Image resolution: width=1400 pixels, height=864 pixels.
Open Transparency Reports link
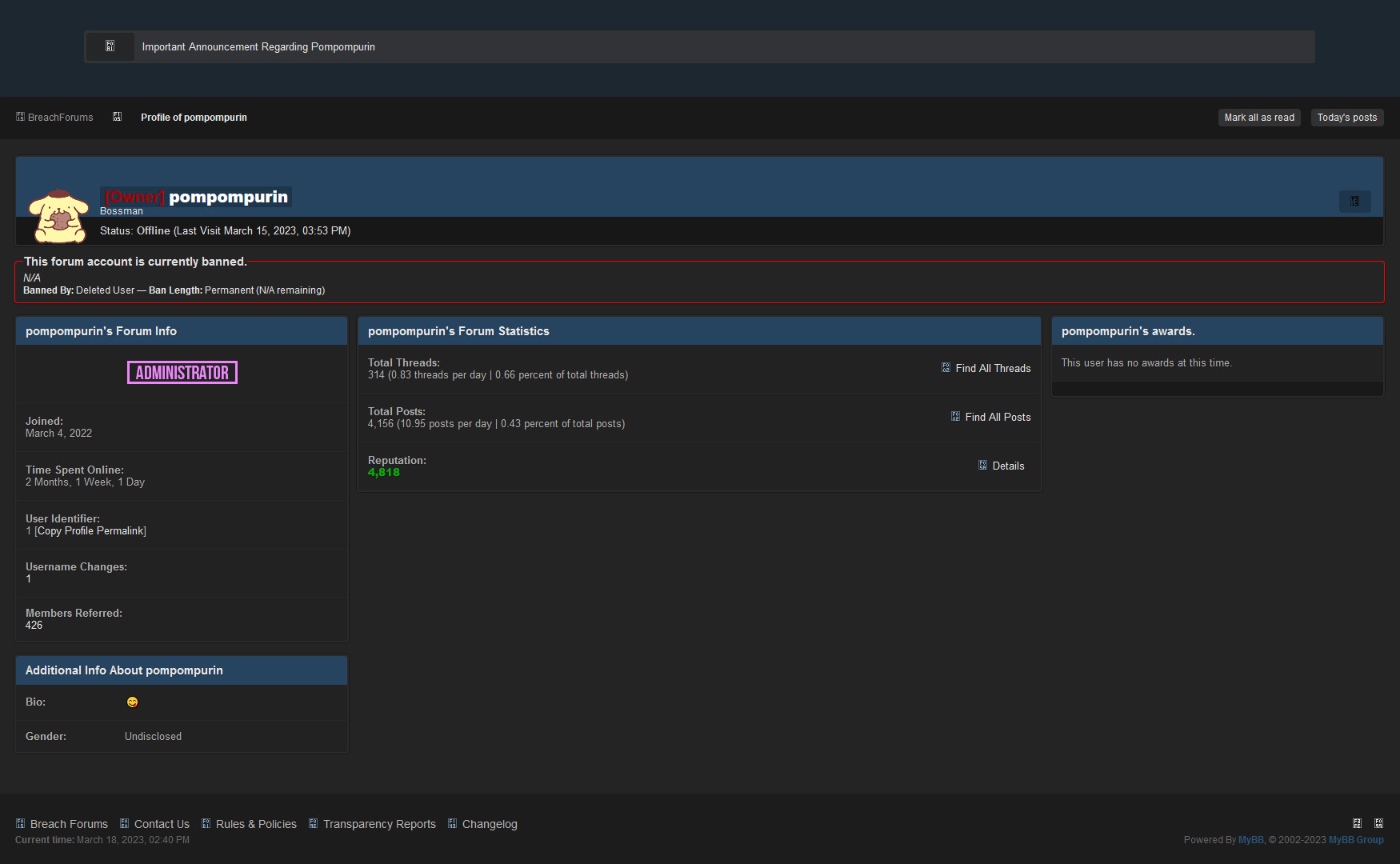[x=379, y=824]
